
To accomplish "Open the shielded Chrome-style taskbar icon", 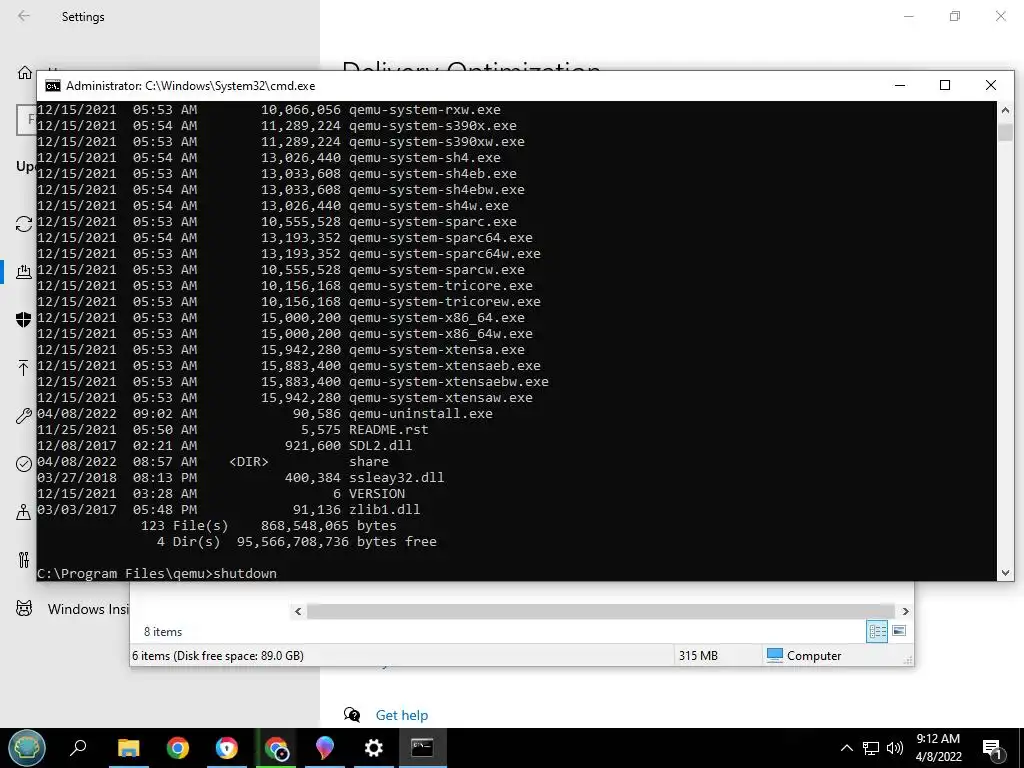I will point(227,748).
